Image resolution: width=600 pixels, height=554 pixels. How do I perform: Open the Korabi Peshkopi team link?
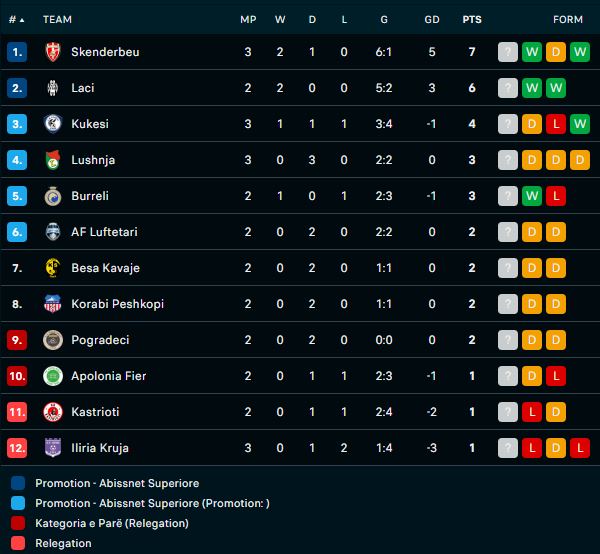pyautogui.click(x=117, y=304)
